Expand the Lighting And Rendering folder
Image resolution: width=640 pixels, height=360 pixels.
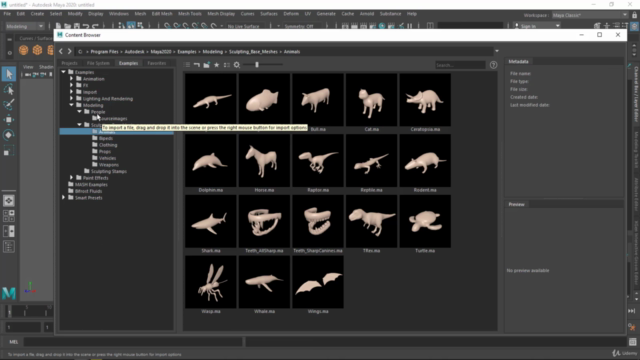71,98
